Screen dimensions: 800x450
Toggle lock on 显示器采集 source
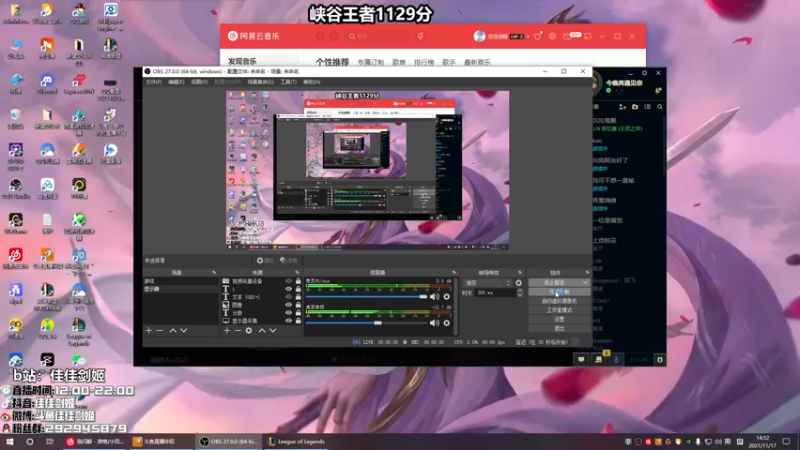(298, 321)
